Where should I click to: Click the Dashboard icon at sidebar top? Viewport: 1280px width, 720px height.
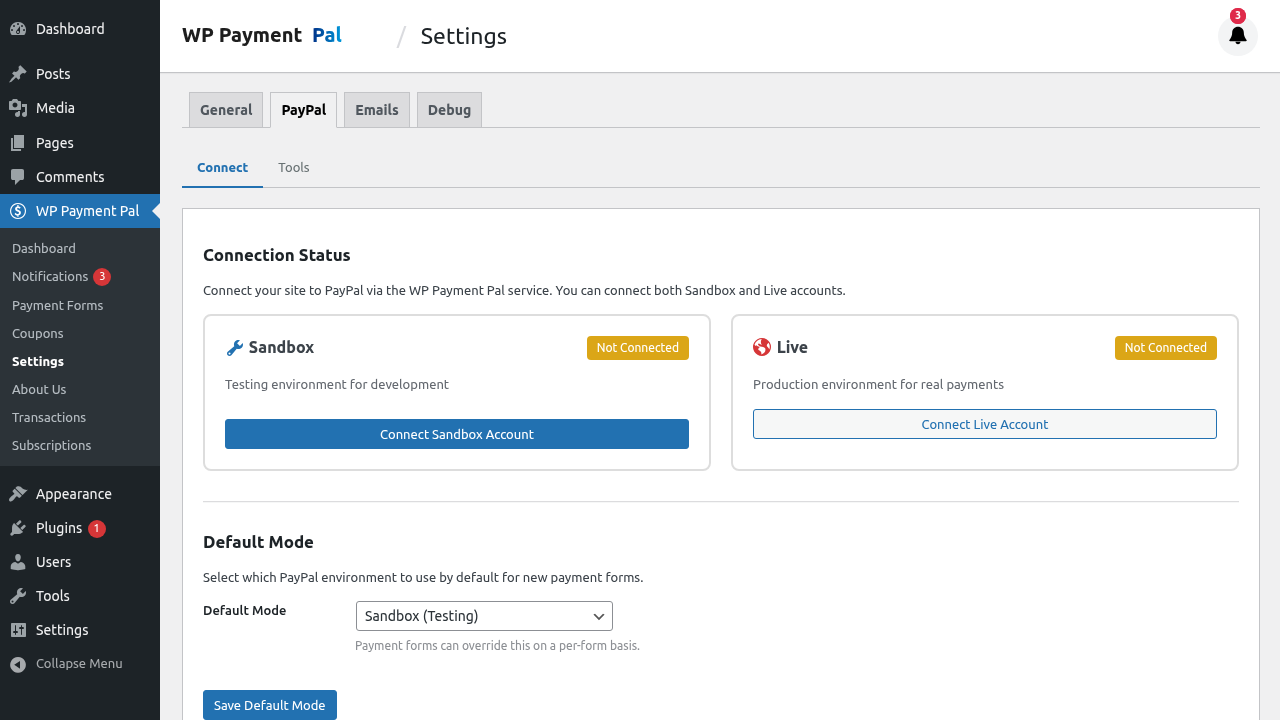pyautogui.click(x=16, y=28)
